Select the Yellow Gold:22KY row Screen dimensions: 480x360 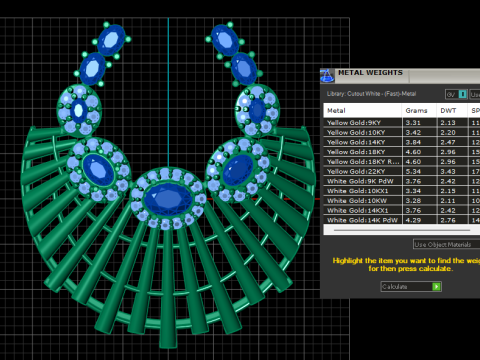402,171
